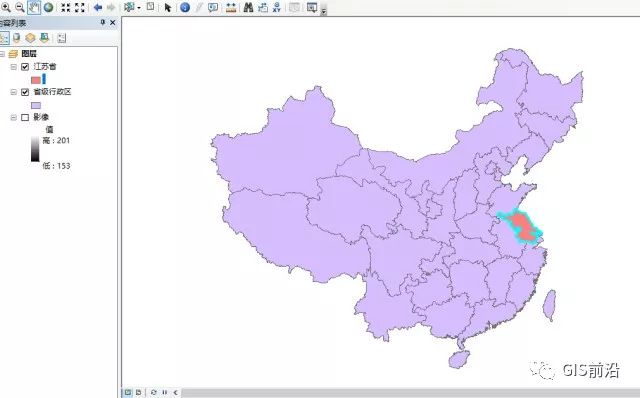Uncheck the 省级行政区 layer visibility

[25, 92]
